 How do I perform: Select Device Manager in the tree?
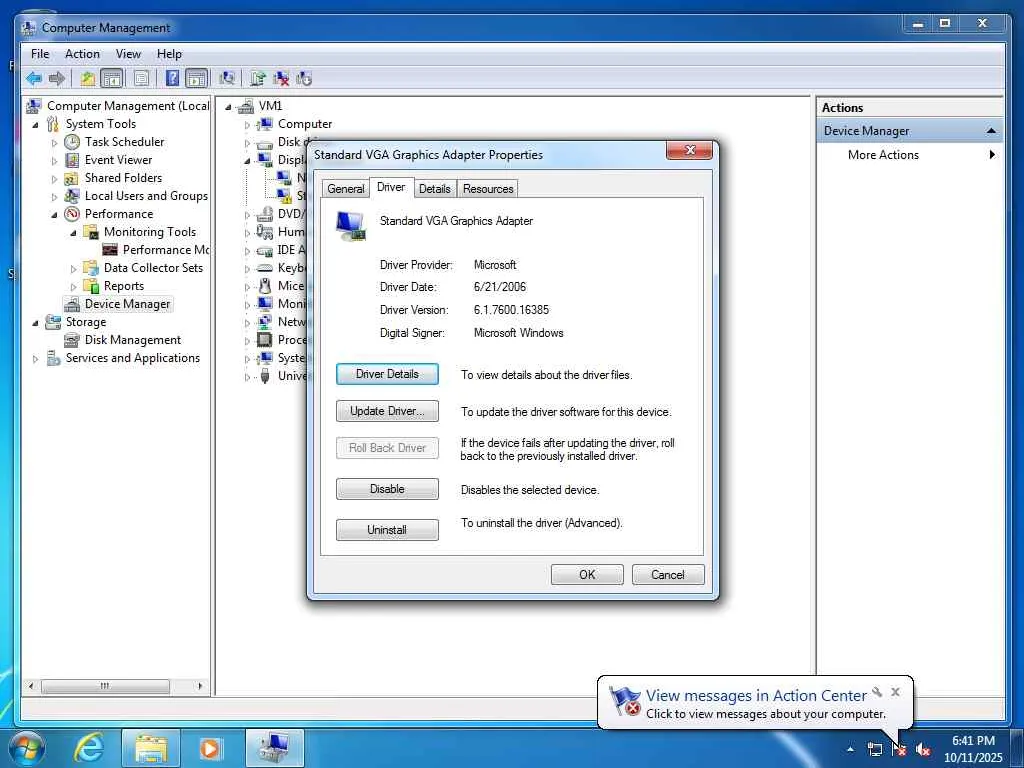[127, 304]
